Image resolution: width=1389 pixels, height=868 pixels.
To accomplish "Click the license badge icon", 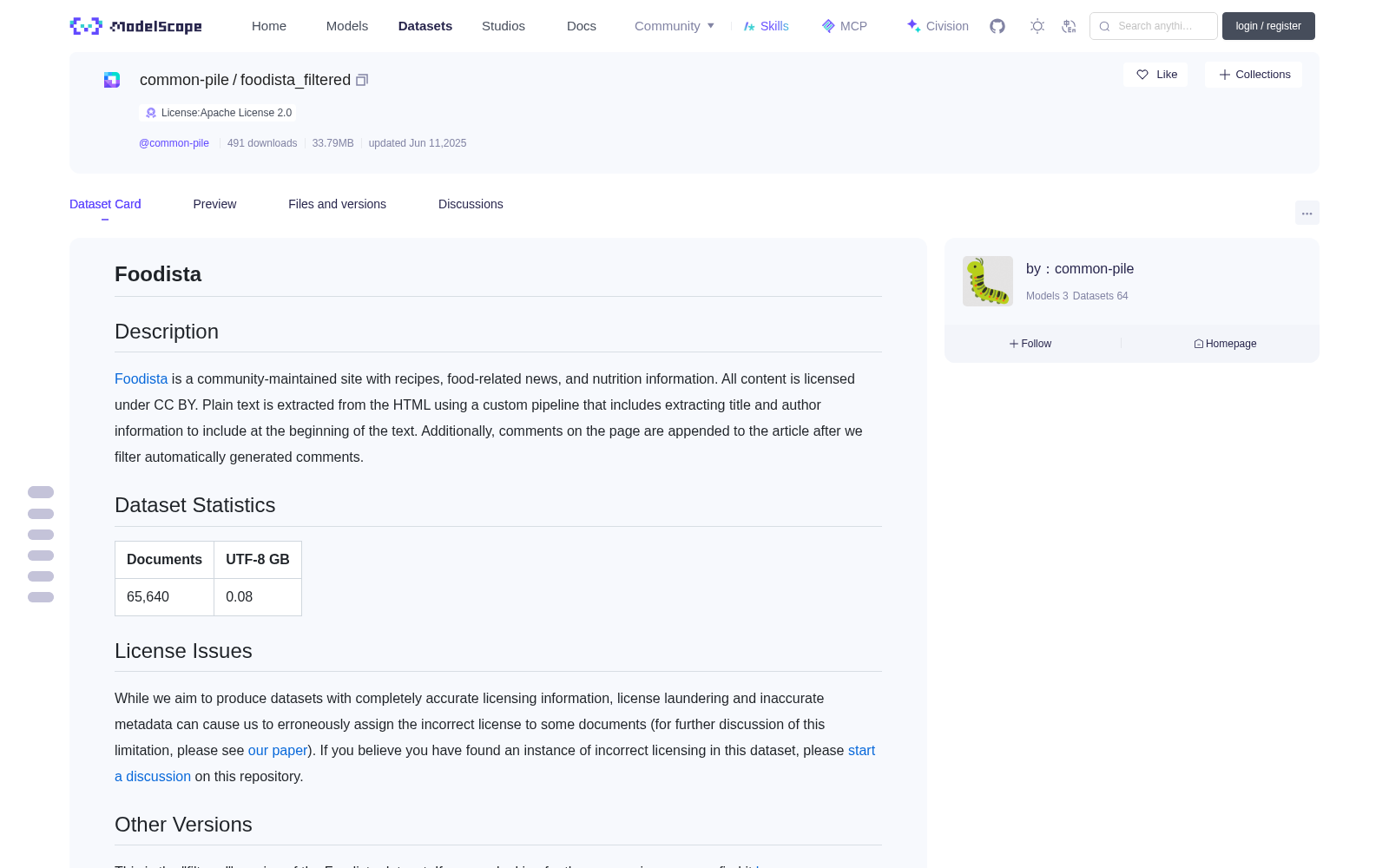I will 151,113.
